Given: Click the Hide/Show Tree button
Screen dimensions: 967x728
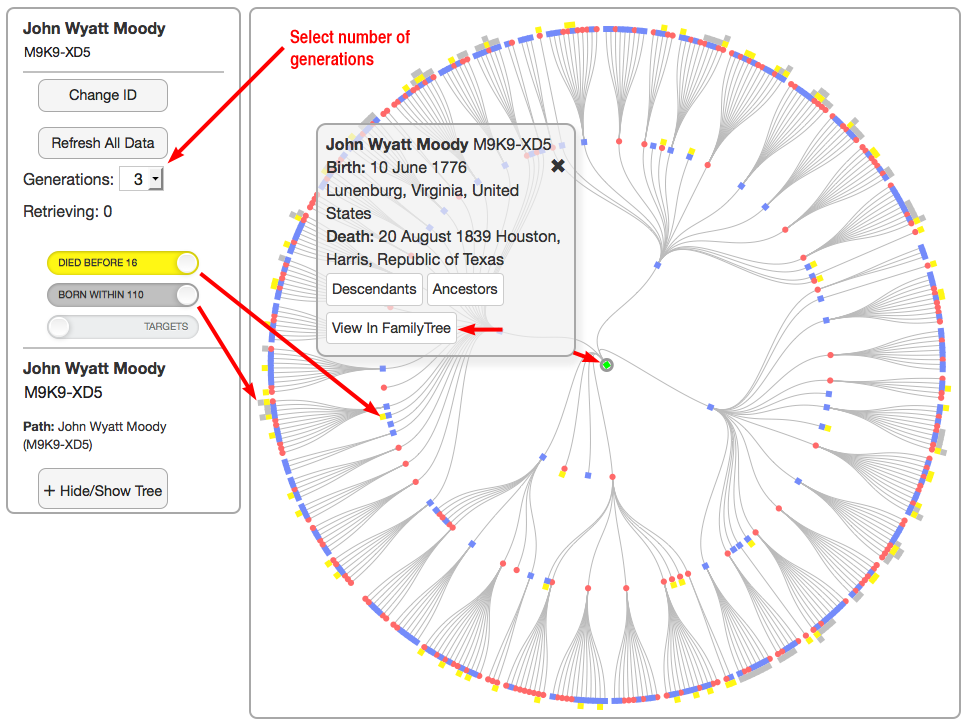Looking at the screenshot, I should coord(102,490).
